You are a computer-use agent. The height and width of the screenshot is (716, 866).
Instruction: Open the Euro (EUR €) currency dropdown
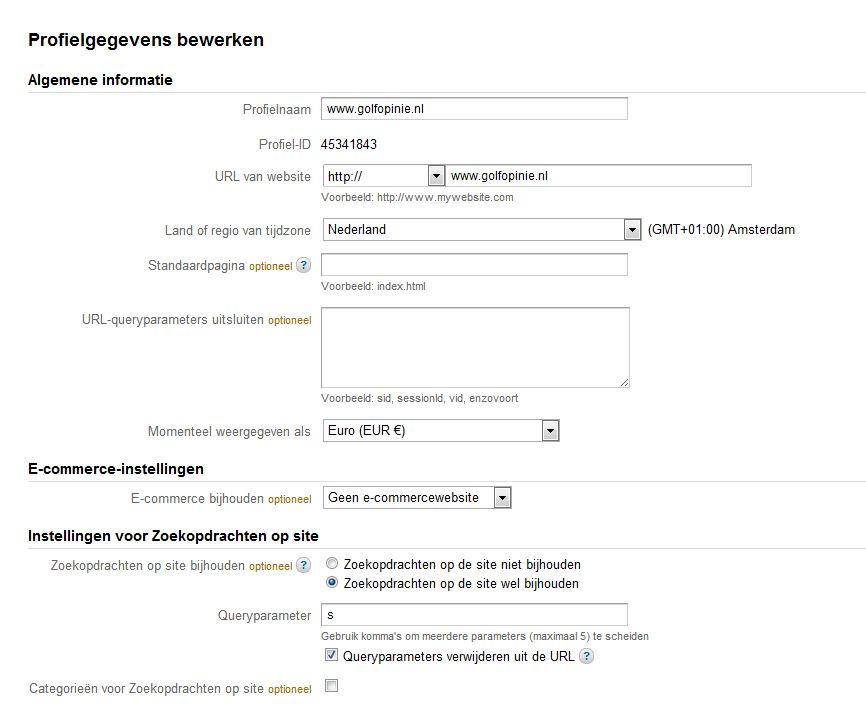(441, 430)
